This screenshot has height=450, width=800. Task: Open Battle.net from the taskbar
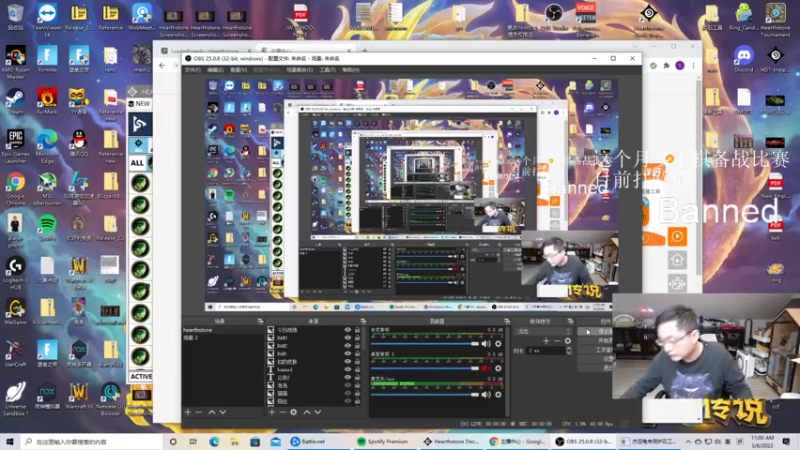308,441
